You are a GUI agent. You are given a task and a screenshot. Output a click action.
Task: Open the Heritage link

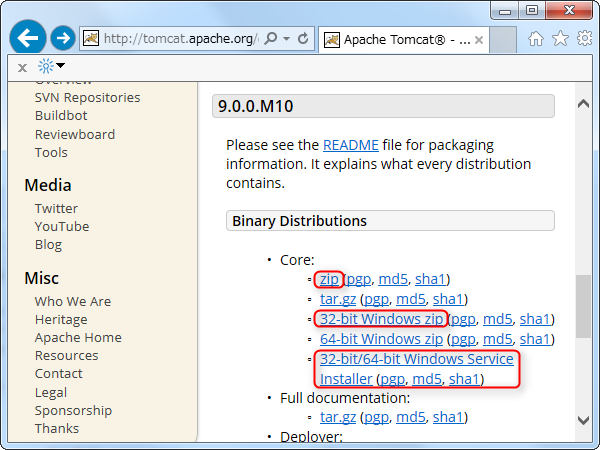click(x=61, y=320)
